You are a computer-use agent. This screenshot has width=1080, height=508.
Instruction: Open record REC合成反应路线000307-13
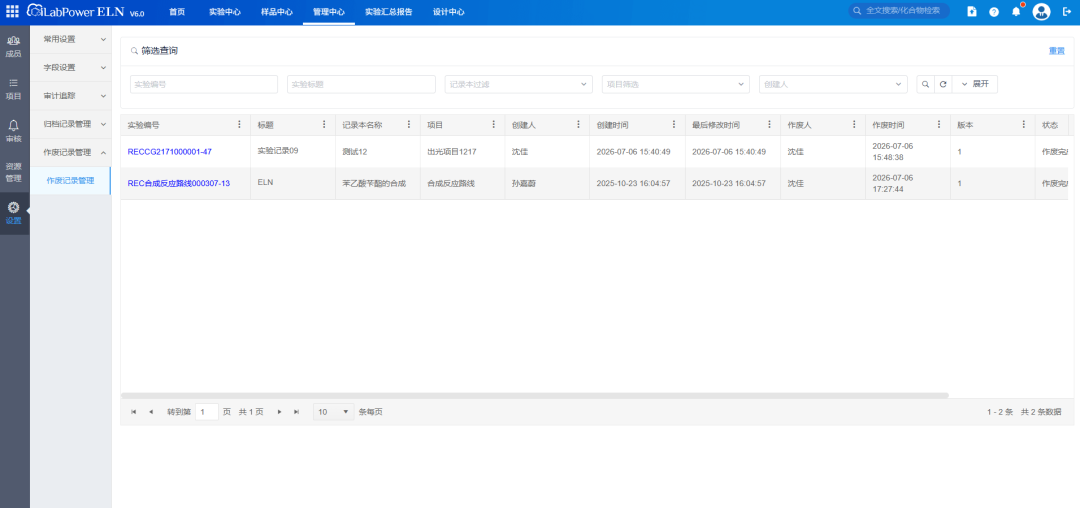click(178, 183)
